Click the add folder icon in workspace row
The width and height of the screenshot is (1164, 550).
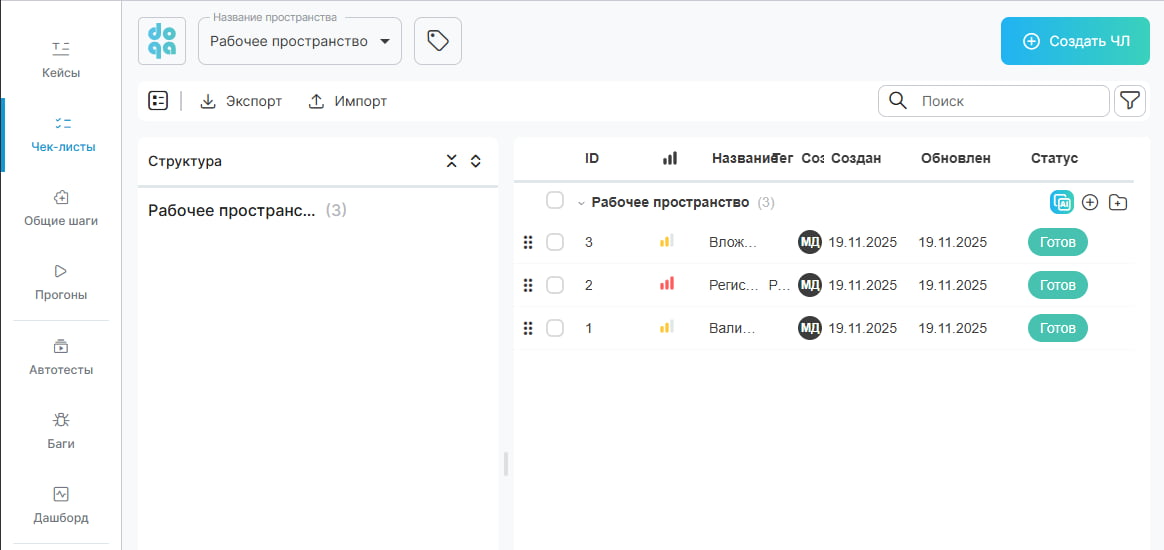tap(1118, 202)
